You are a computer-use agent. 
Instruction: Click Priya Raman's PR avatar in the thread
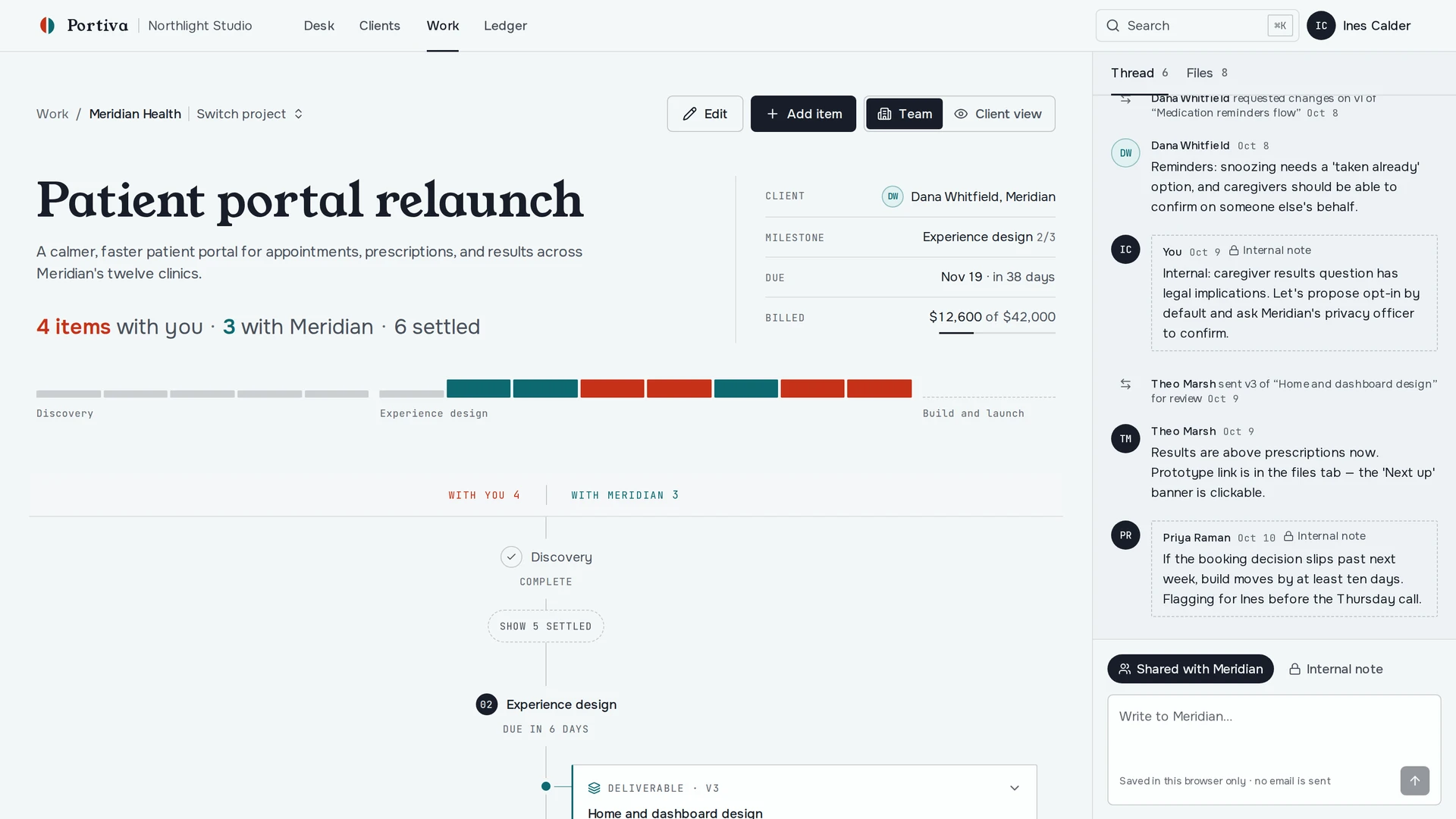click(1125, 535)
